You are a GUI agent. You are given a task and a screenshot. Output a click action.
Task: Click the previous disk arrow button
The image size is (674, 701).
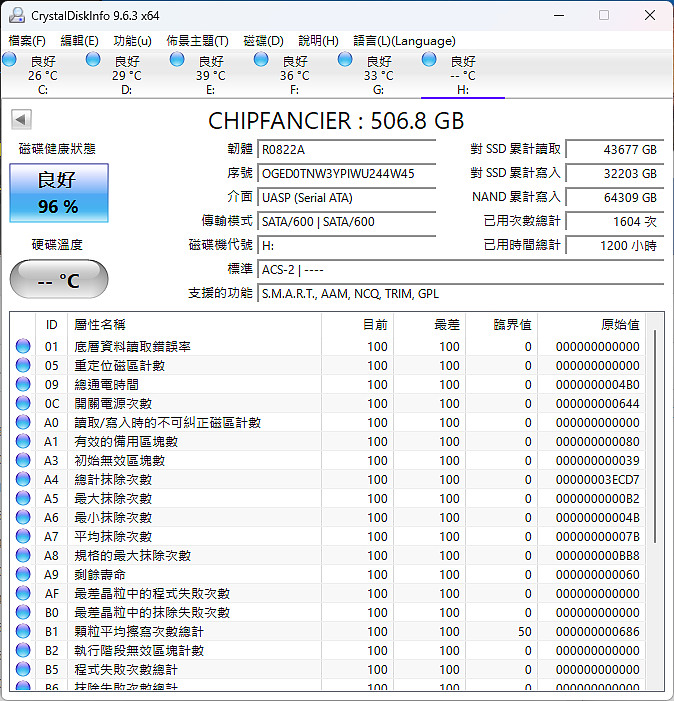pos(21,119)
